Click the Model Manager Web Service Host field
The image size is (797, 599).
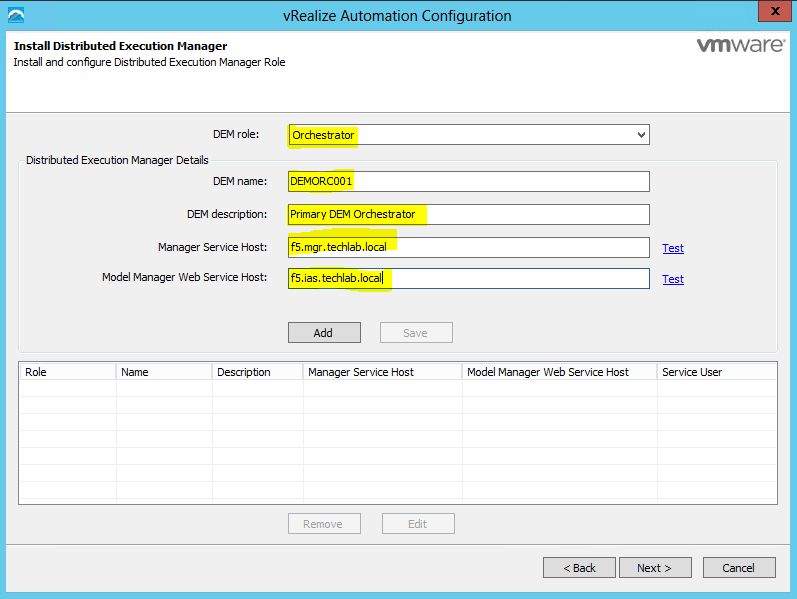tap(469, 279)
